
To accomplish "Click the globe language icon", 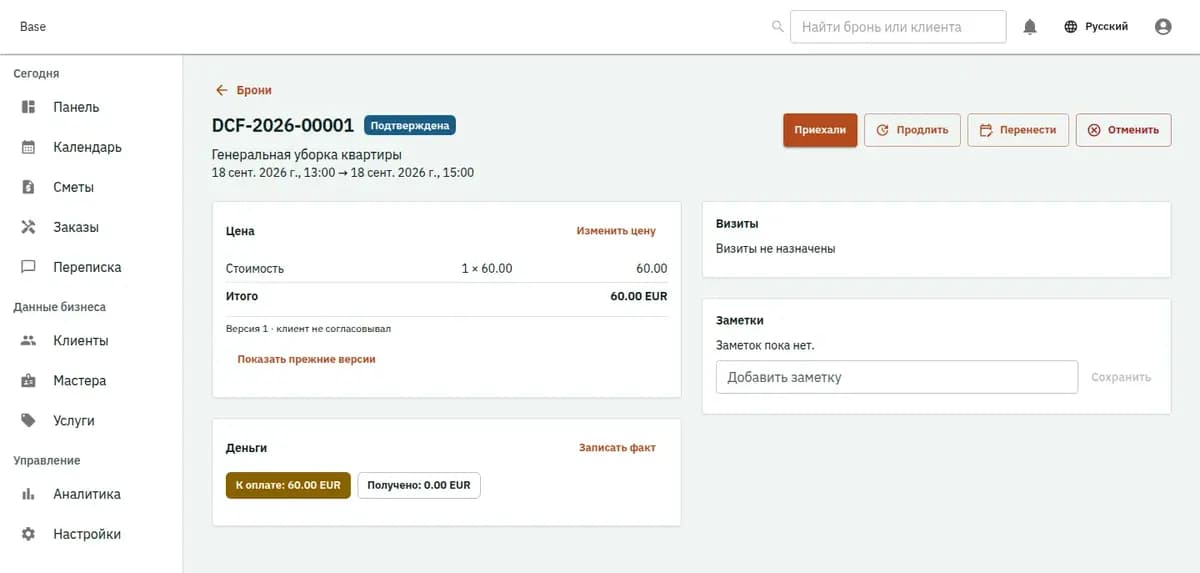I will pyautogui.click(x=1071, y=27).
